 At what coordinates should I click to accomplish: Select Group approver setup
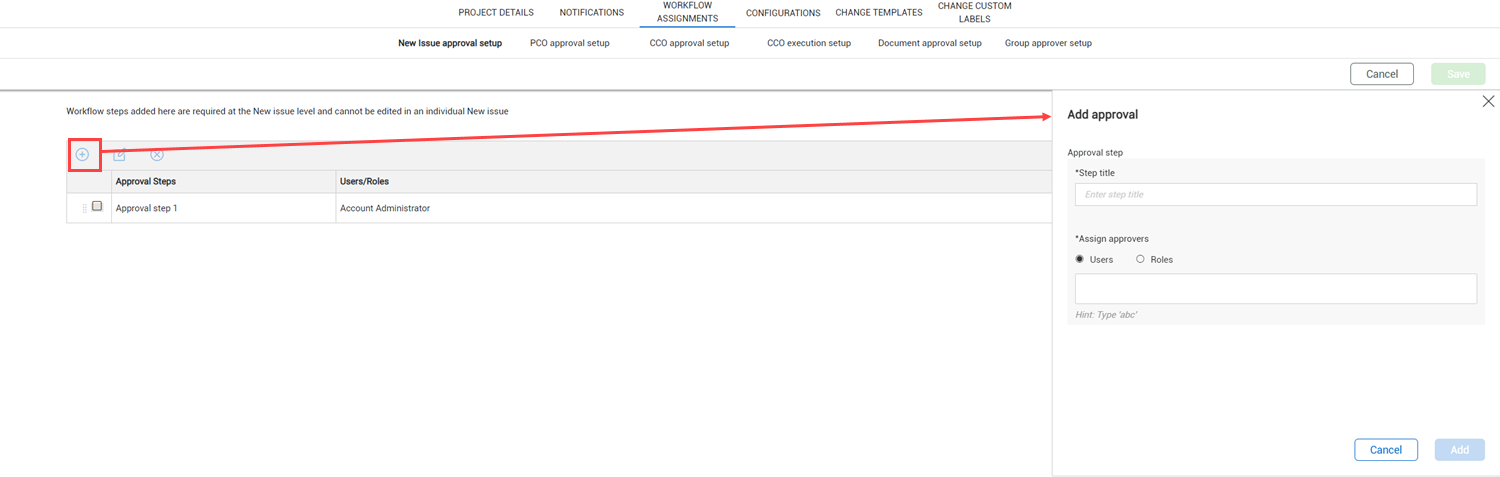[1048, 43]
